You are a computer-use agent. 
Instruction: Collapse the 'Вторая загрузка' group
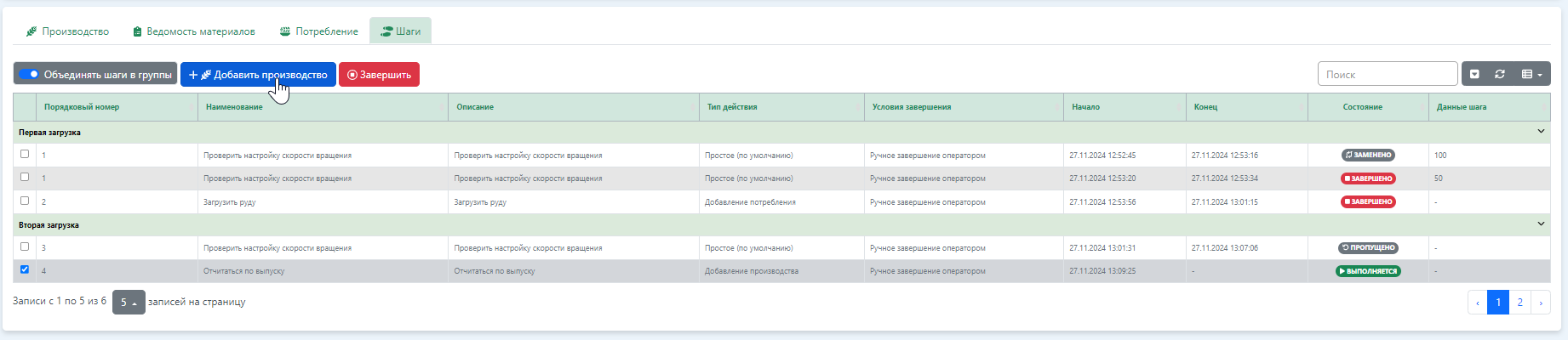[x=1541, y=224]
